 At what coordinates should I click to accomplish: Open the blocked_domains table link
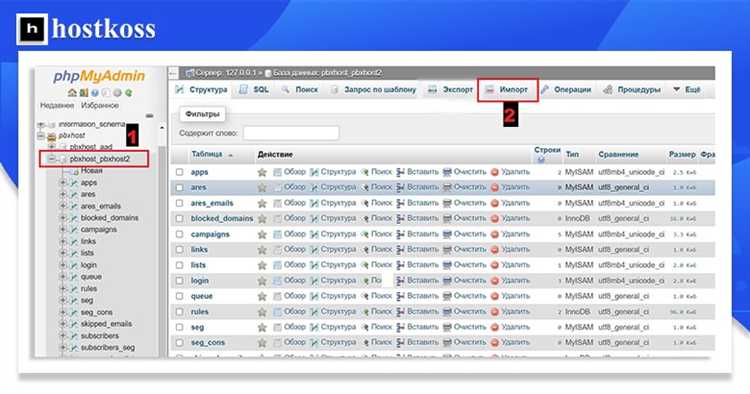pos(222,219)
